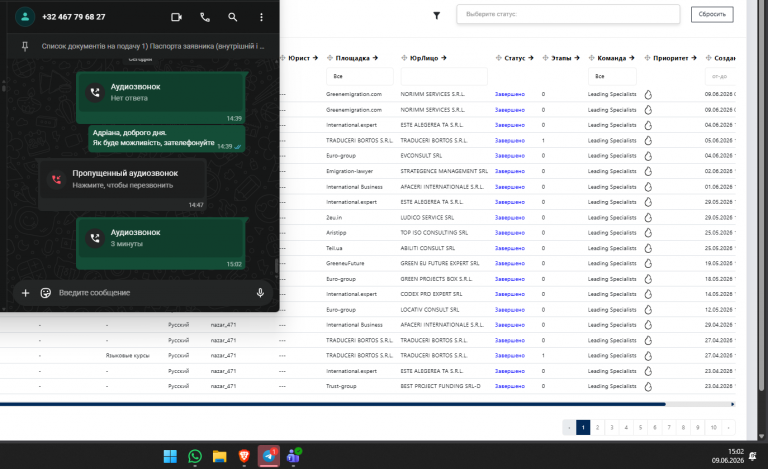Viewport: 768px width, 469px height.
Task: Click the filter funnel icon above table
Action: tap(436, 16)
